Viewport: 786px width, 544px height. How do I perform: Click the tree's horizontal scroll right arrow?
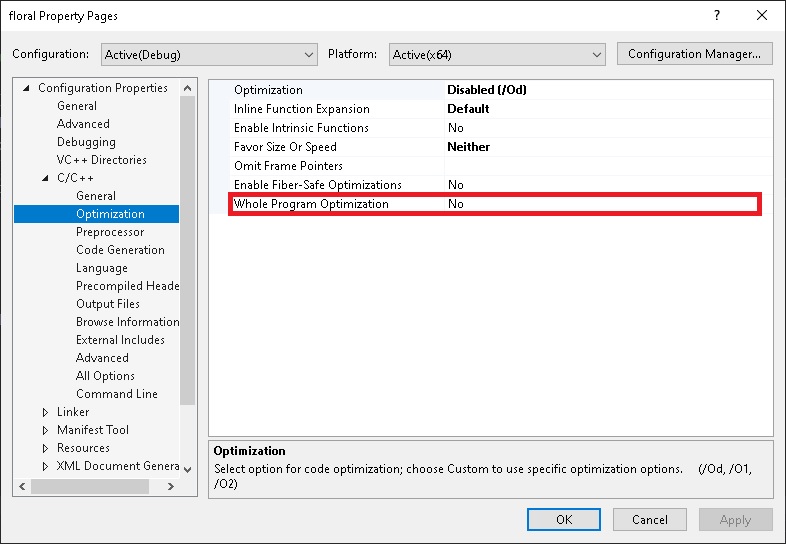coord(171,486)
